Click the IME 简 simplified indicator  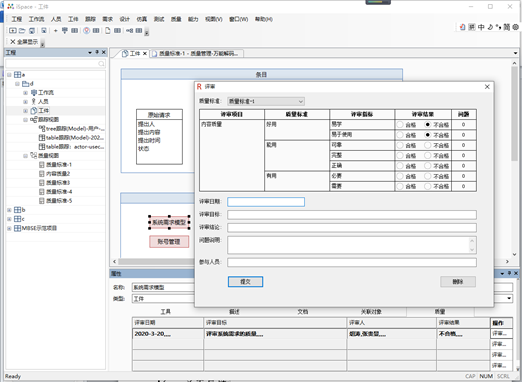click(x=507, y=27)
